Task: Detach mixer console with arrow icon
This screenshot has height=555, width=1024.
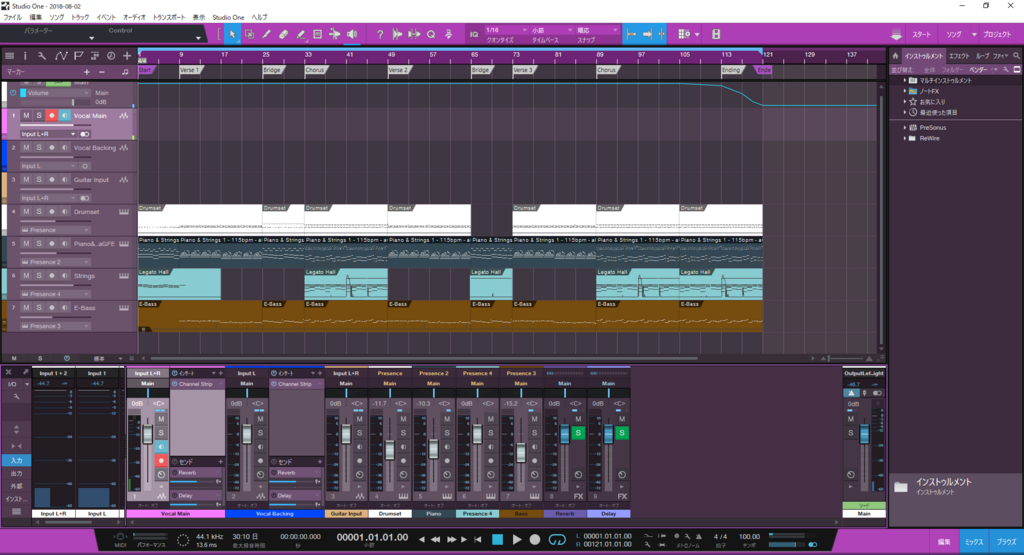Action: tap(25, 372)
